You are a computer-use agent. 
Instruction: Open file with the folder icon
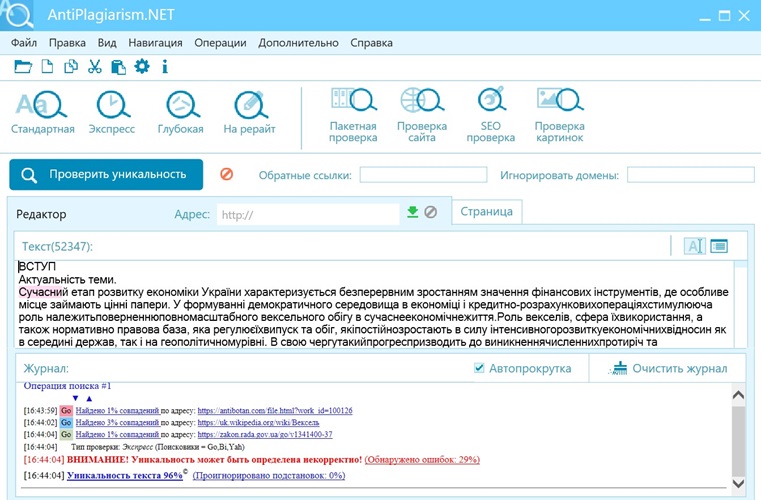tap(23, 67)
